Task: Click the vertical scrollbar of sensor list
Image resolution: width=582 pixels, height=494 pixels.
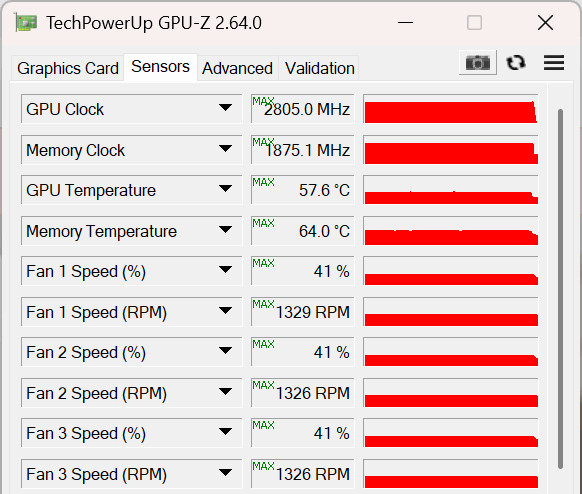Action: (x=560, y=289)
